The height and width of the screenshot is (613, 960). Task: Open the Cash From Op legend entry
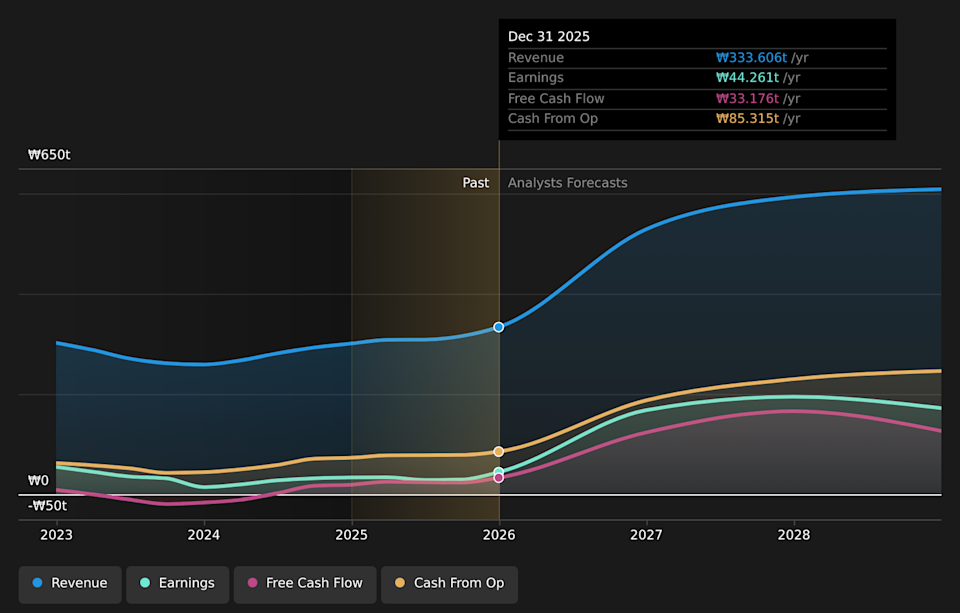tap(449, 584)
